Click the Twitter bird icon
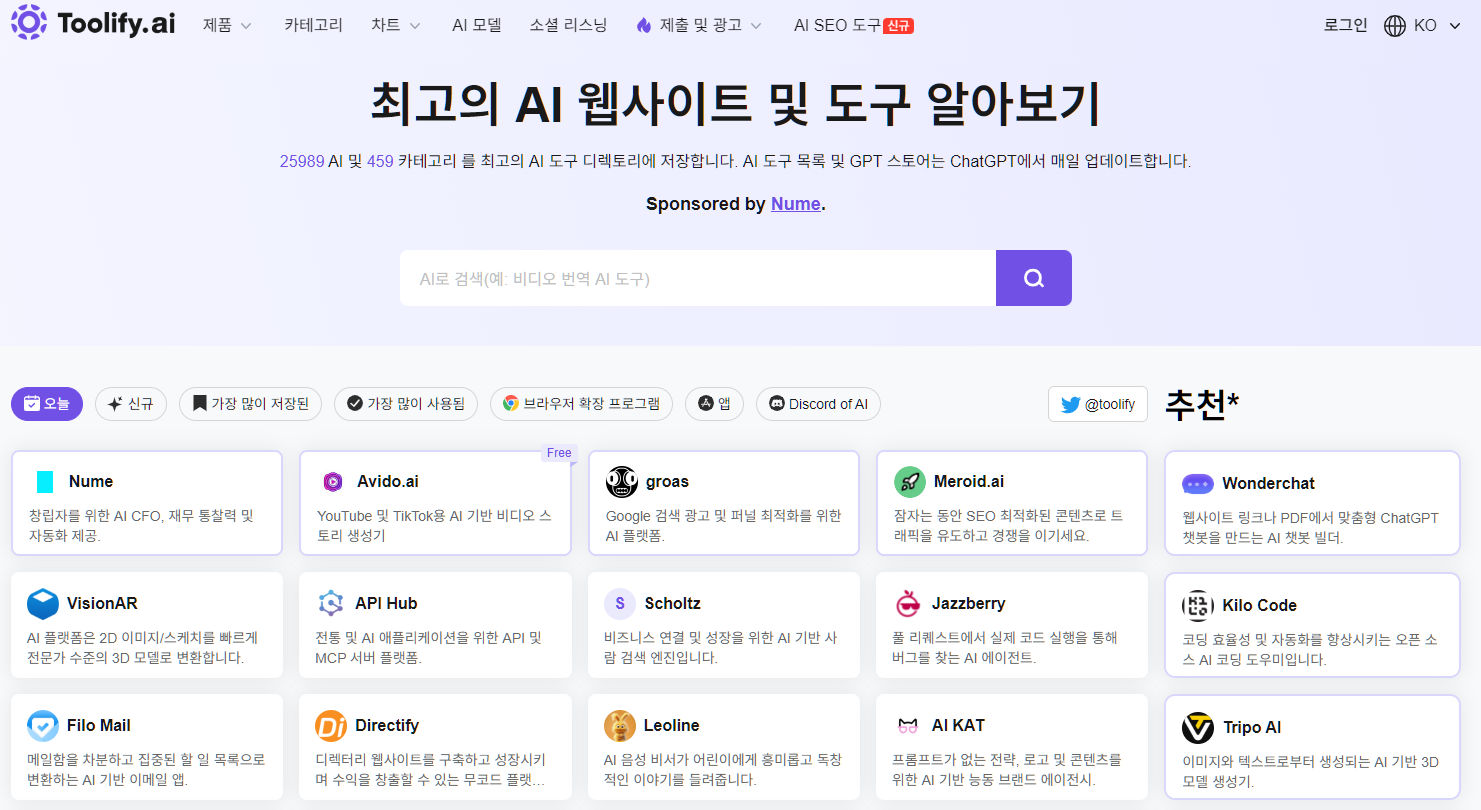 coord(1070,405)
